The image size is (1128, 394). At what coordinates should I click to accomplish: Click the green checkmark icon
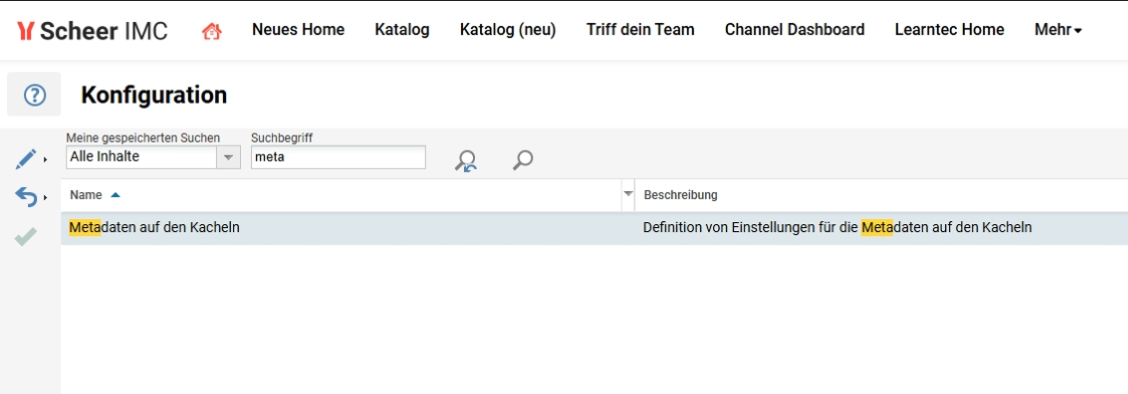coord(26,237)
